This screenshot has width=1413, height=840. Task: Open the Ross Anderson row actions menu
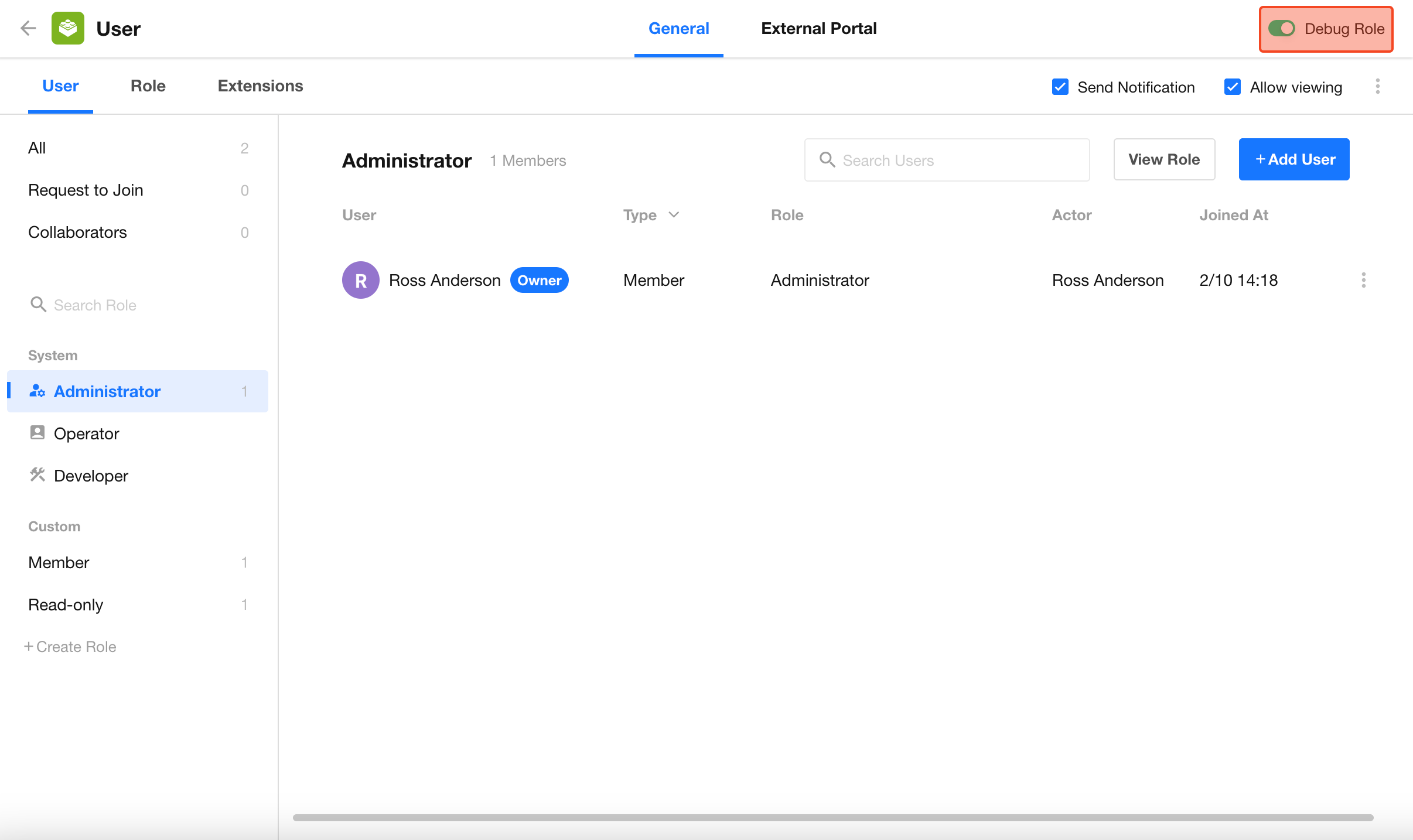coord(1364,280)
